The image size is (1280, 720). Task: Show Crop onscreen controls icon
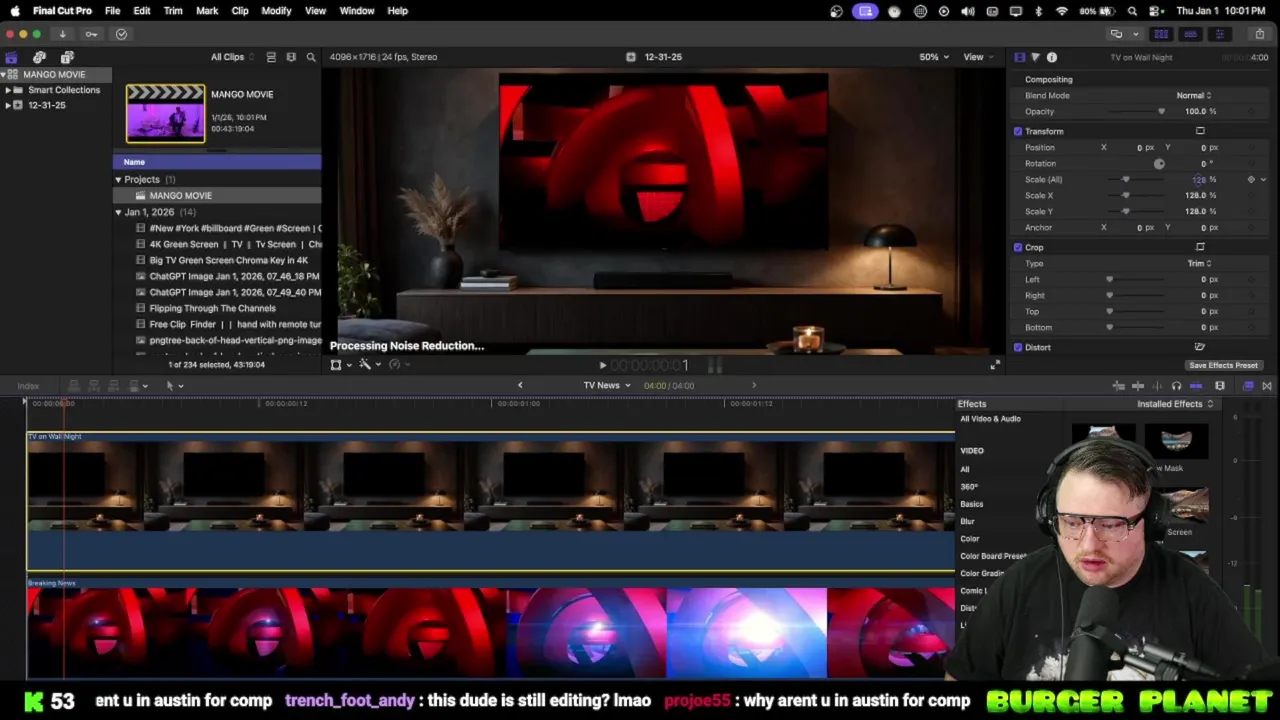[x=1200, y=247]
